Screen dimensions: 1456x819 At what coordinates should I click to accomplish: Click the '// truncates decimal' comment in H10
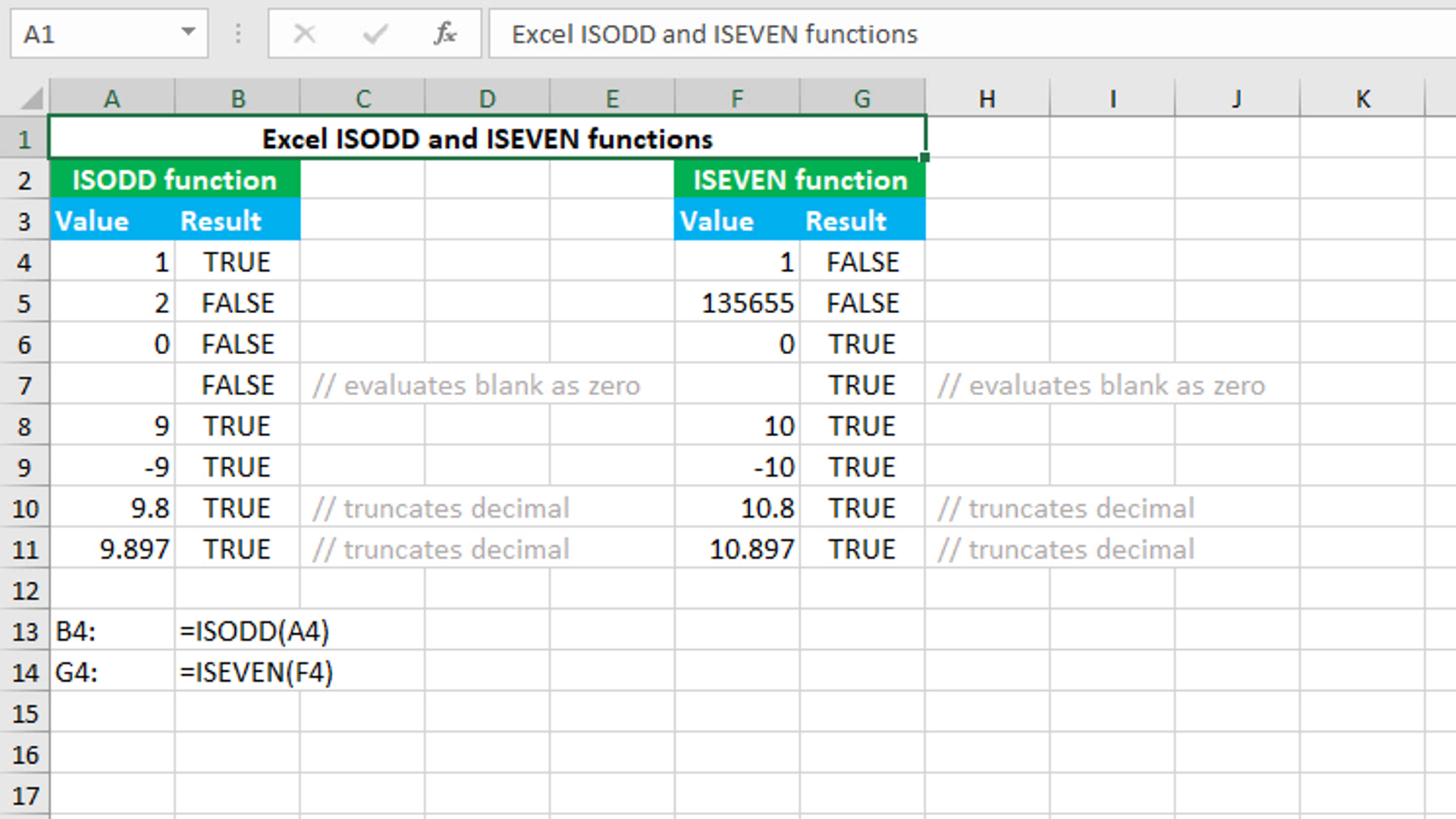(1065, 509)
